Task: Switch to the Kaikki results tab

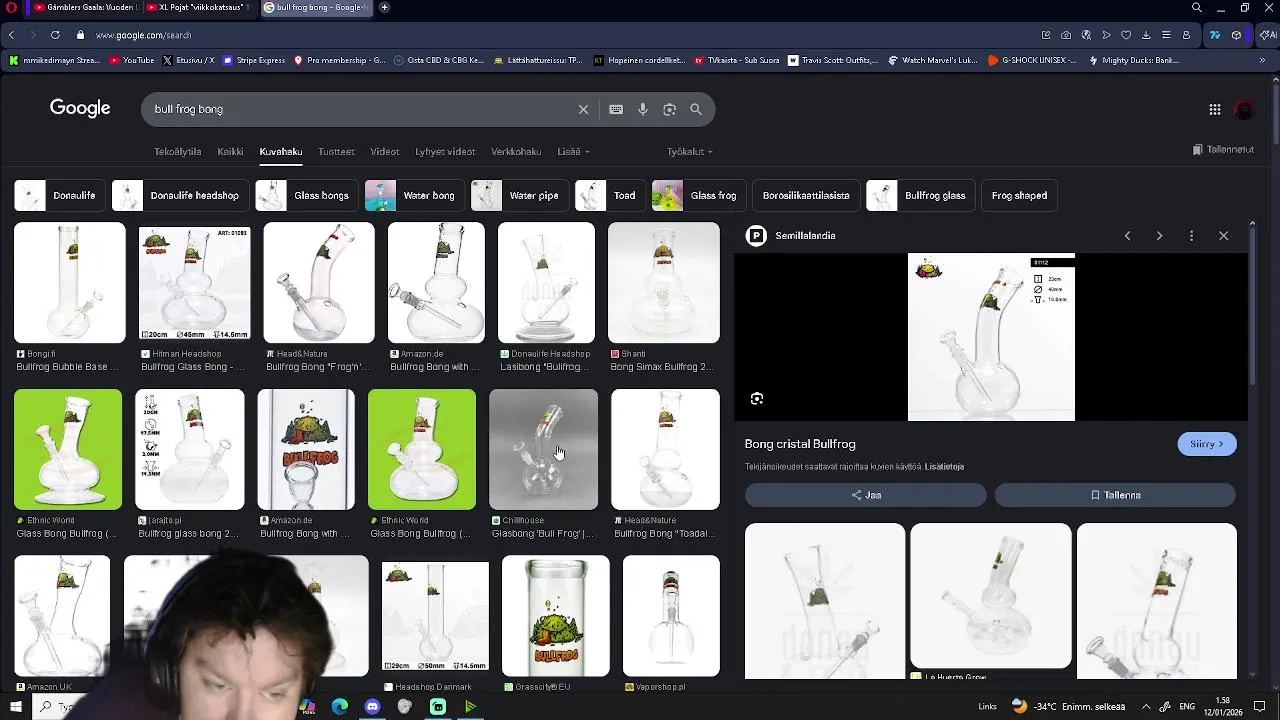Action: click(x=230, y=152)
